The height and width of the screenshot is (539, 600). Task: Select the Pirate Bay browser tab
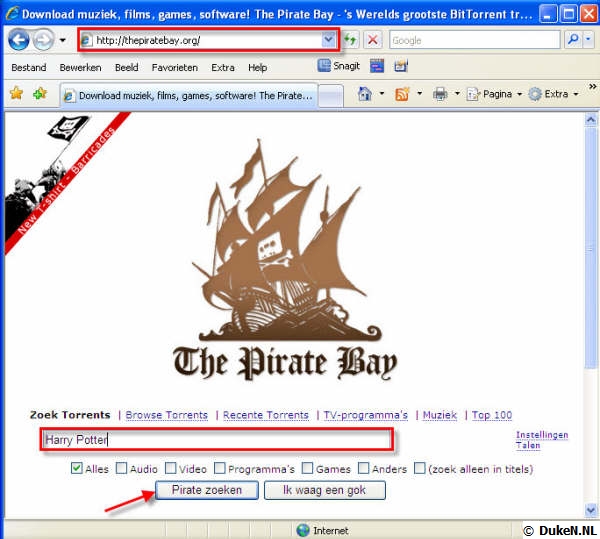[189, 96]
